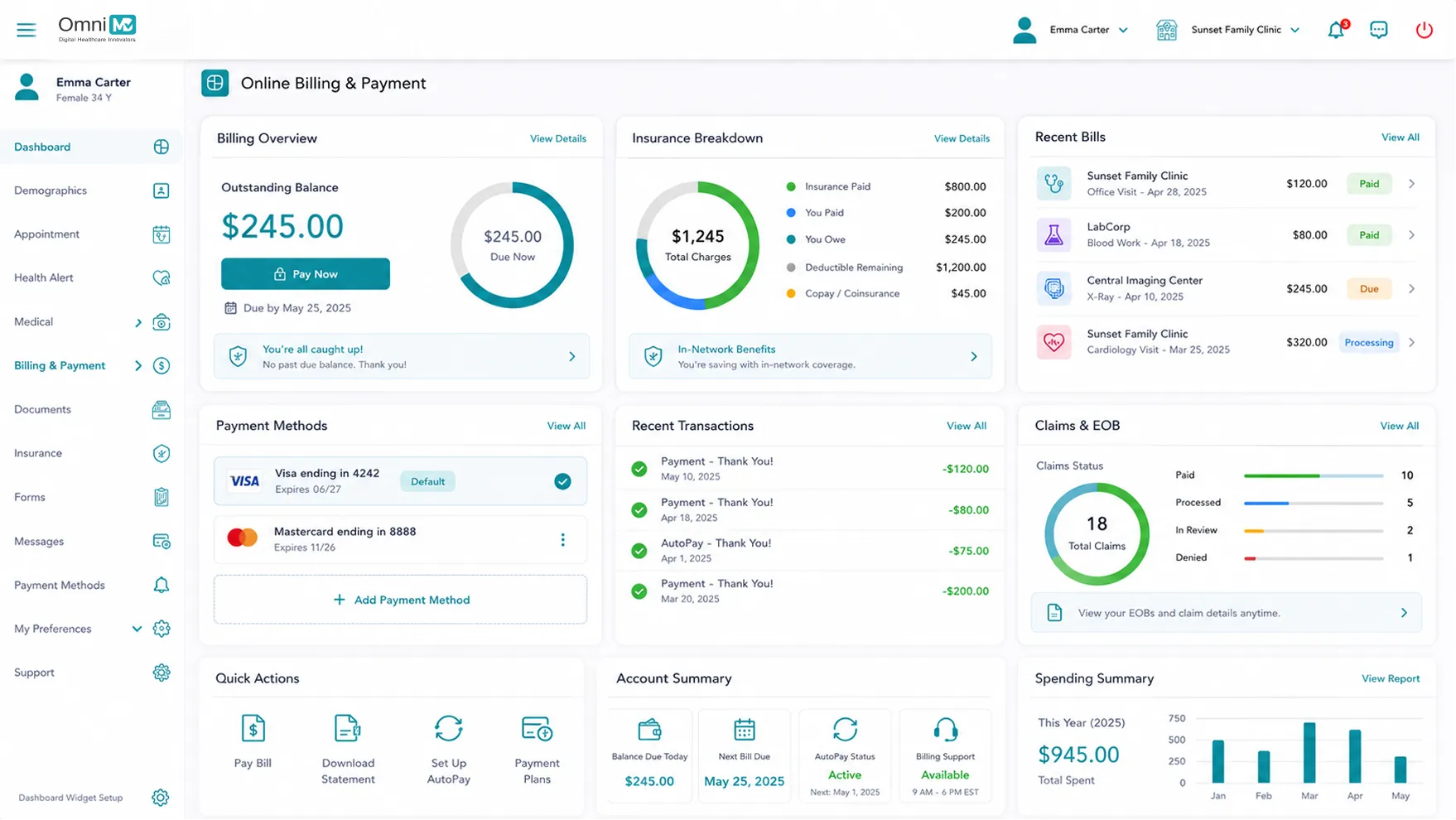Click the Insurance shield icon in sidebar
Image resolution: width=1456 pixels, height=820 pixels.
point(162,454)
